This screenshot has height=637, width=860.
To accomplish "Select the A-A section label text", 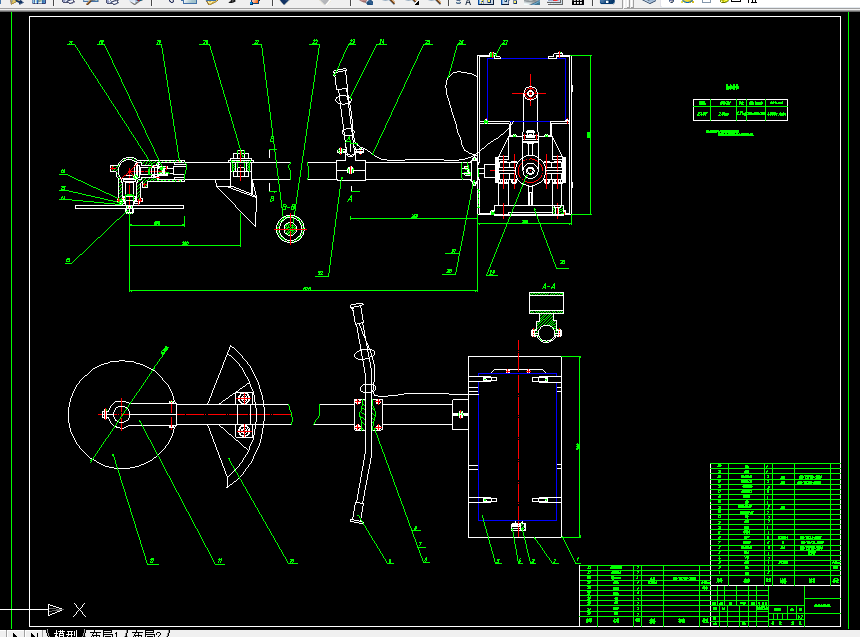I will [548, 286].
